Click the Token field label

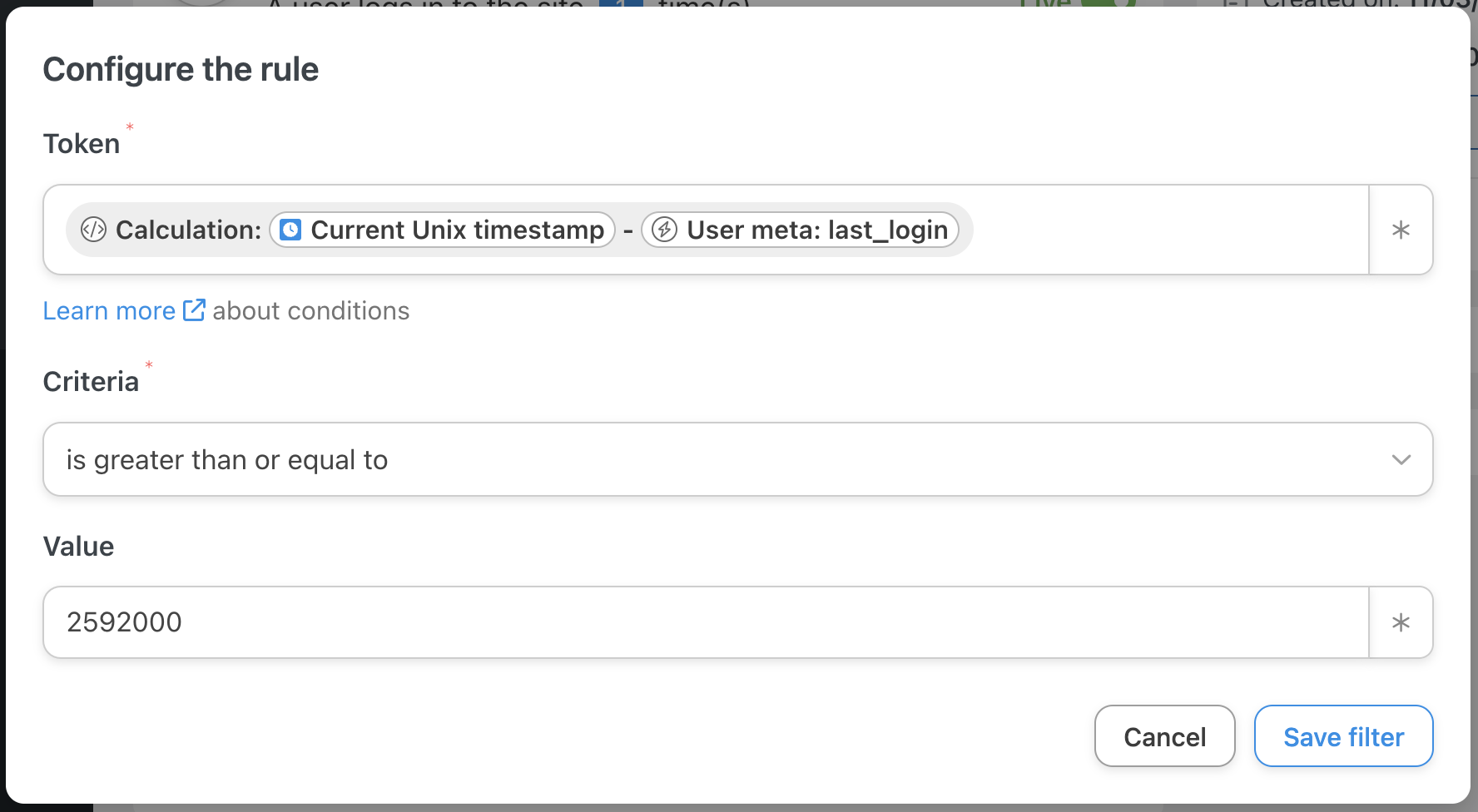click(82, 144)
